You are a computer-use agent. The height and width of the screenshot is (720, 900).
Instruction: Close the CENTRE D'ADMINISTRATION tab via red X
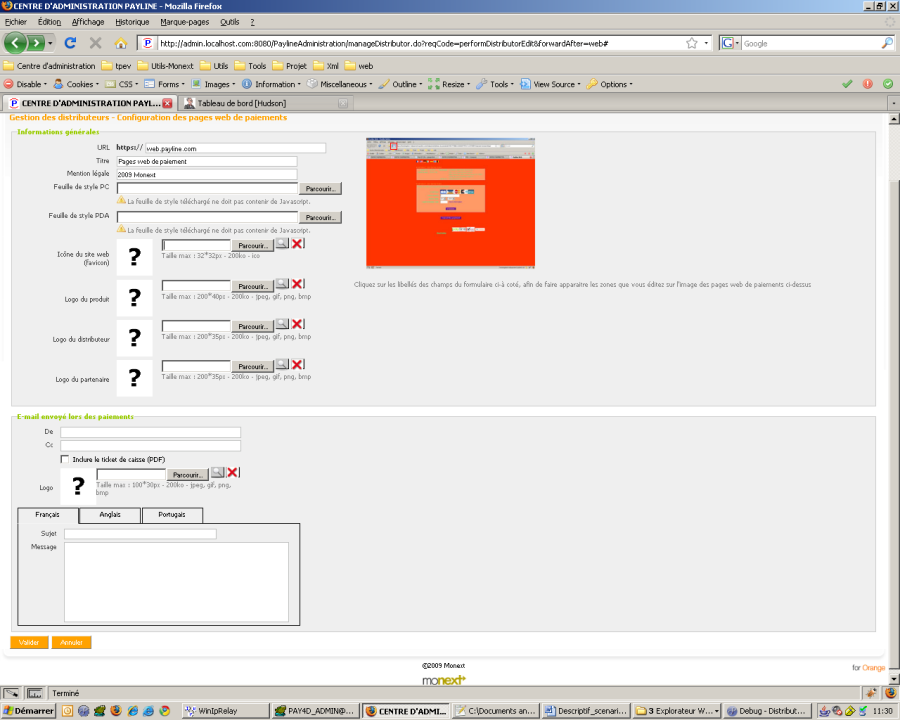tap(167, 103)
